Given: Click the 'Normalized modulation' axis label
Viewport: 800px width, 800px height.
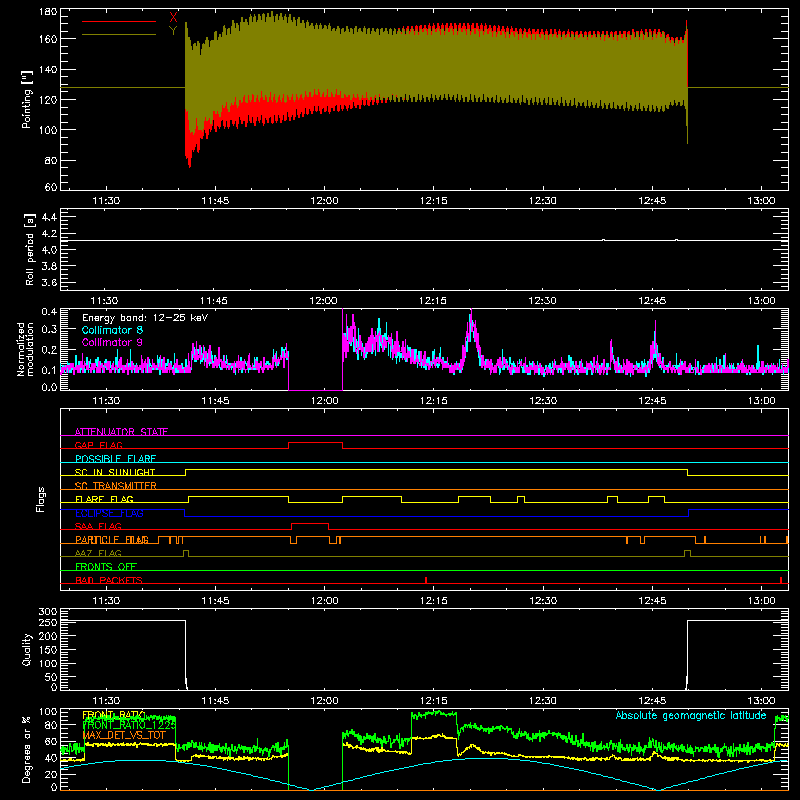Looking at the screenshot, I should pos(25,349).
